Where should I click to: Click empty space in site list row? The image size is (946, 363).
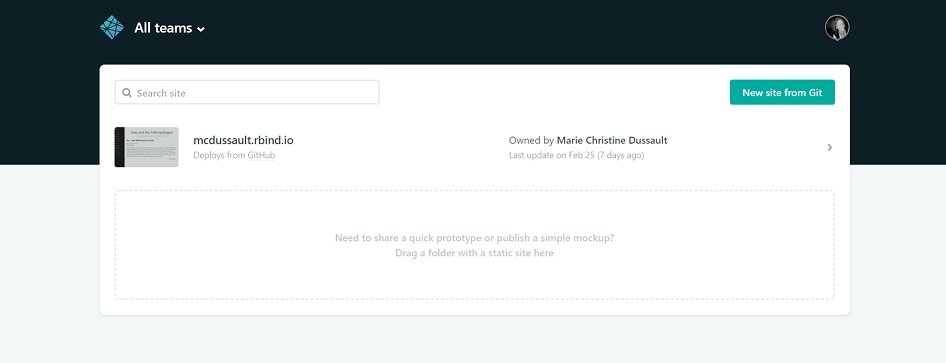coord(398,147)
